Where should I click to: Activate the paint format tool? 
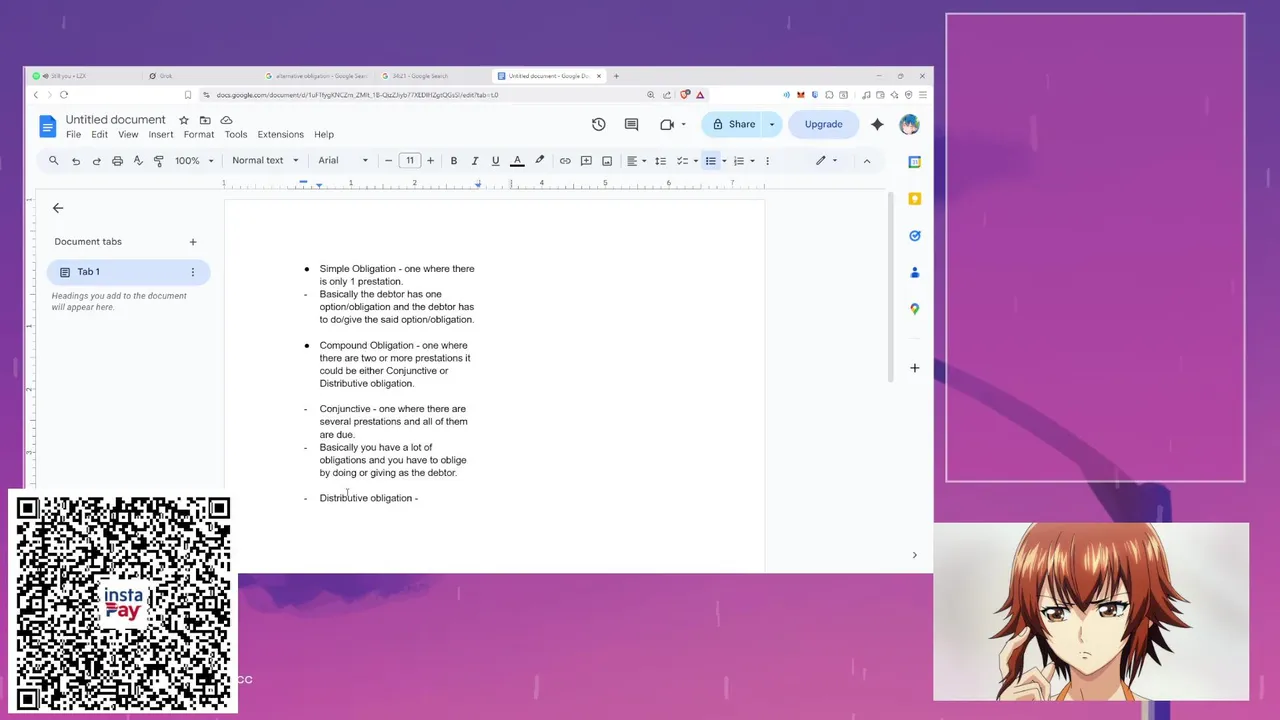click(158, 161)
